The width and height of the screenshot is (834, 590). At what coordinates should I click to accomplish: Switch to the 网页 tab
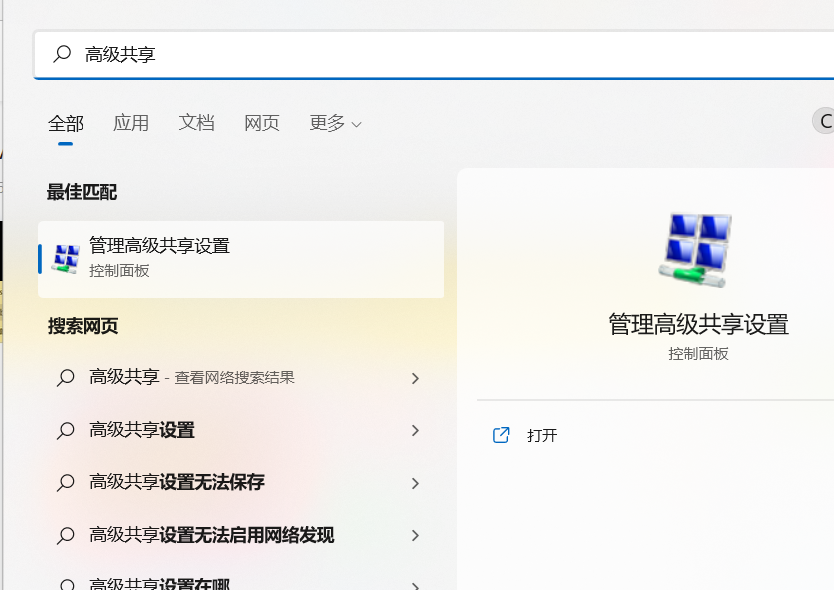(x=262, y=123)
